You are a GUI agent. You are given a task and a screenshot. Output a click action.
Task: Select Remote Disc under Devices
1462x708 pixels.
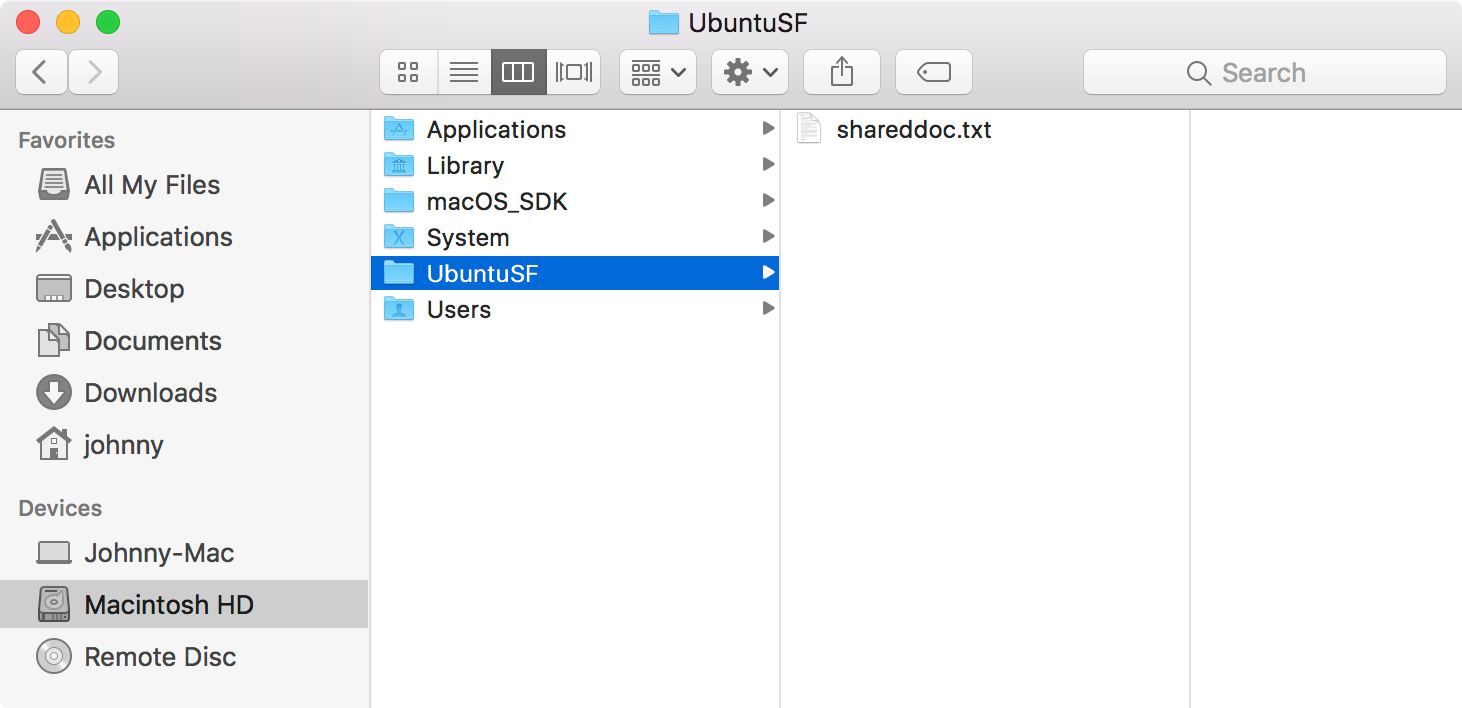184,657
